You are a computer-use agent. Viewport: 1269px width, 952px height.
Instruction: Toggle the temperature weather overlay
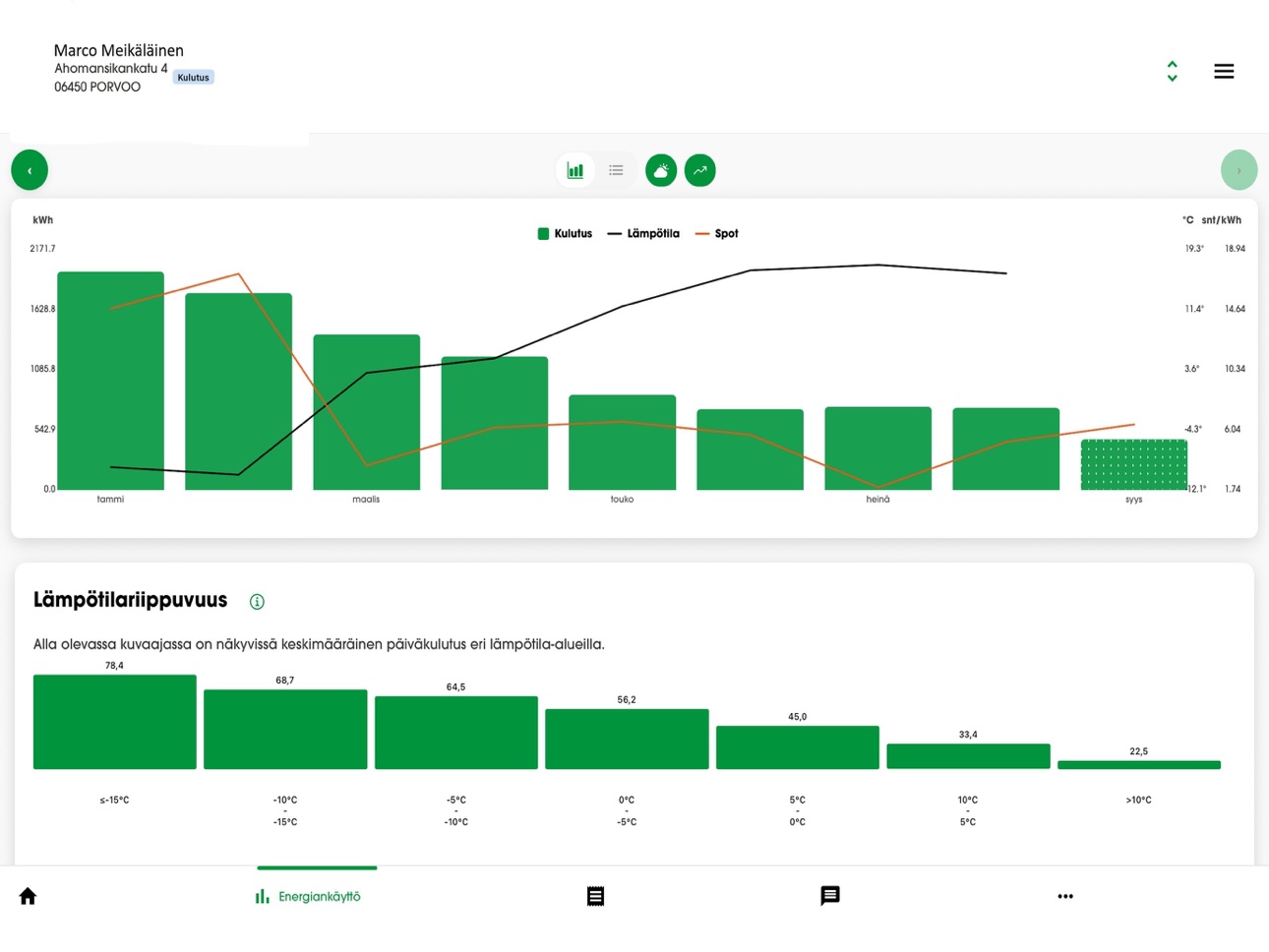click(661, 170)
